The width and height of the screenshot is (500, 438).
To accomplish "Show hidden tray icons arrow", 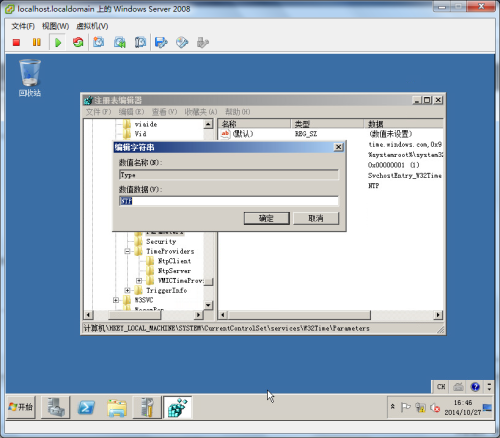I will pos(393,407).
